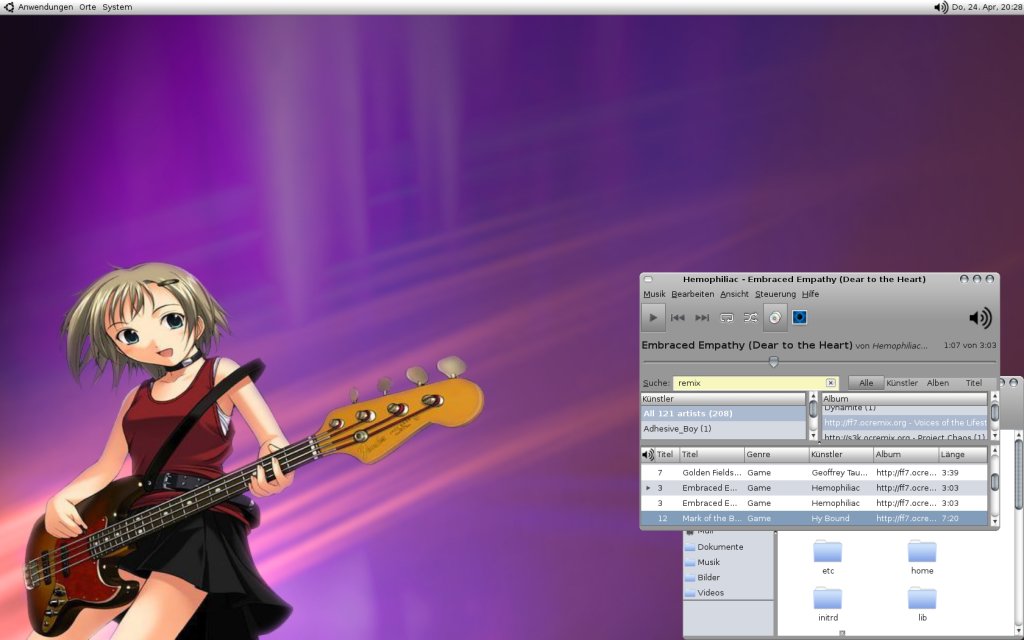The height and width of the screenshot is (640, 1024).
Task: Open the System menu in top panel
Action: (x=117, y=7)
